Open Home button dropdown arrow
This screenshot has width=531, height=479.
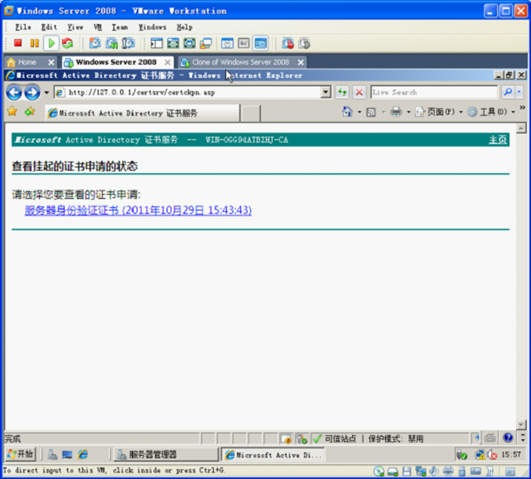[x=359, y=112]
